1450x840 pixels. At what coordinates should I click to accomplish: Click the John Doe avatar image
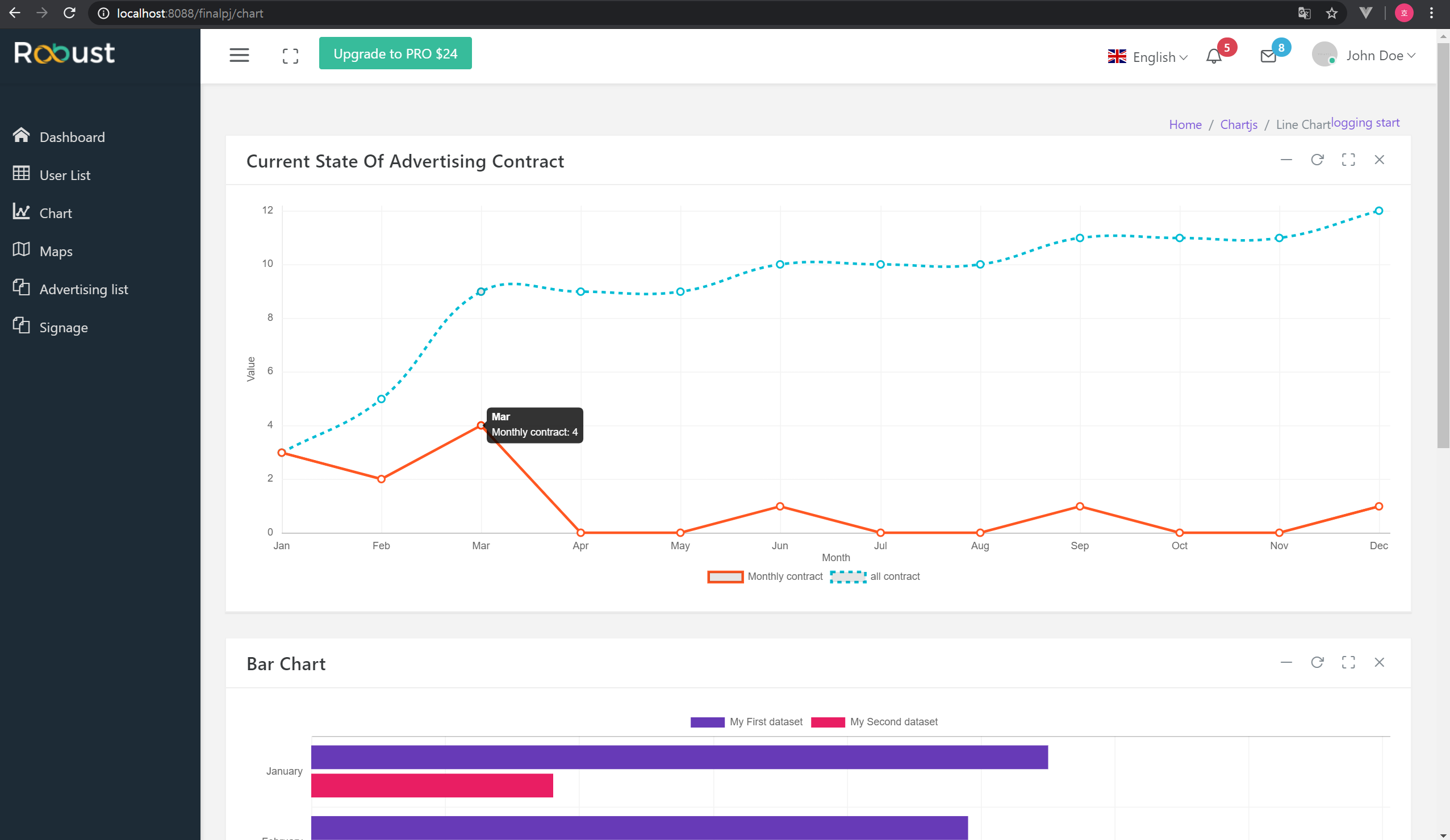[x=1324, y=55]
